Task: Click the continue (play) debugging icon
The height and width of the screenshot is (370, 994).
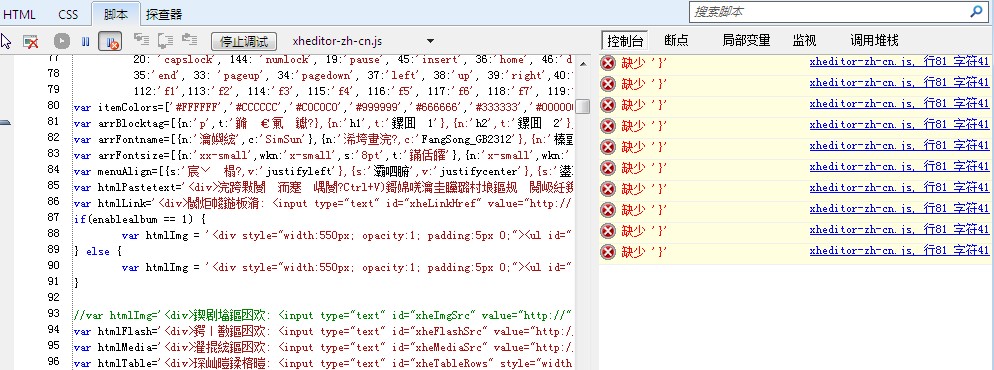Action: tap(61, 42)
